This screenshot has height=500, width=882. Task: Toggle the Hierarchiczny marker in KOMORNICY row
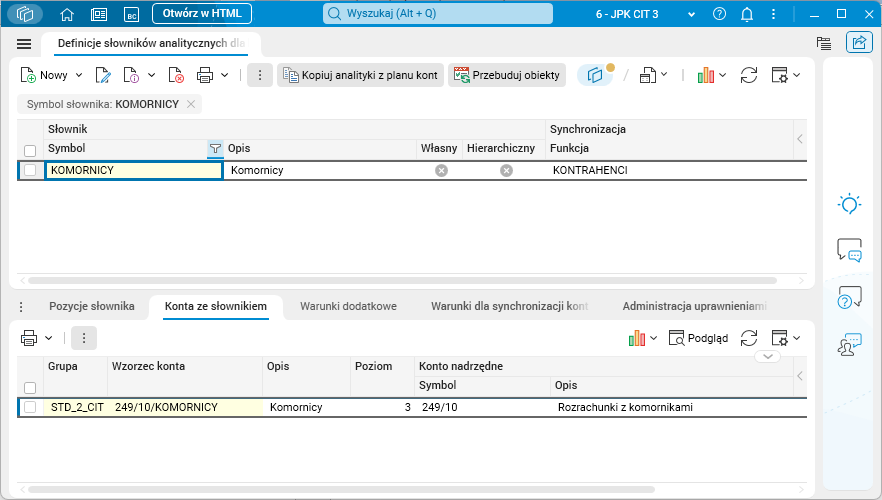[x=506, y=170]
